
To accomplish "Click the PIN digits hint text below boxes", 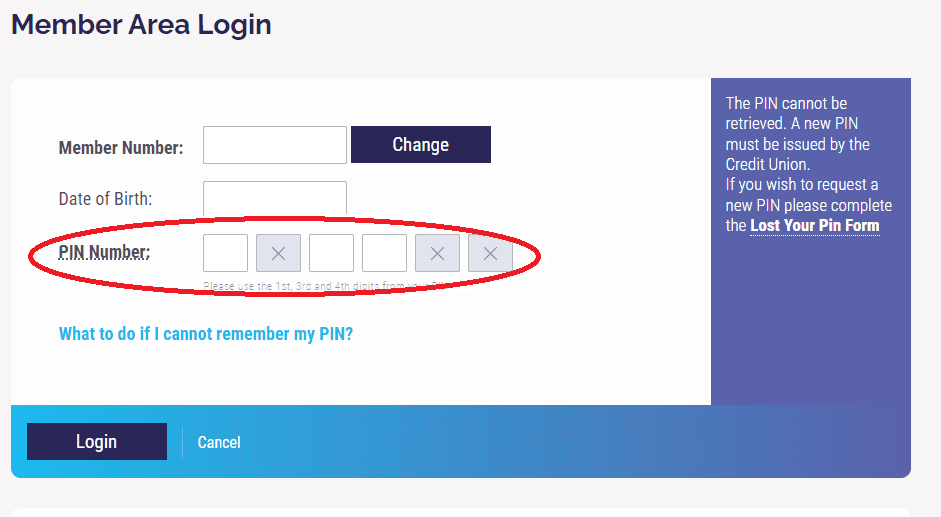I will click(324, 286).
